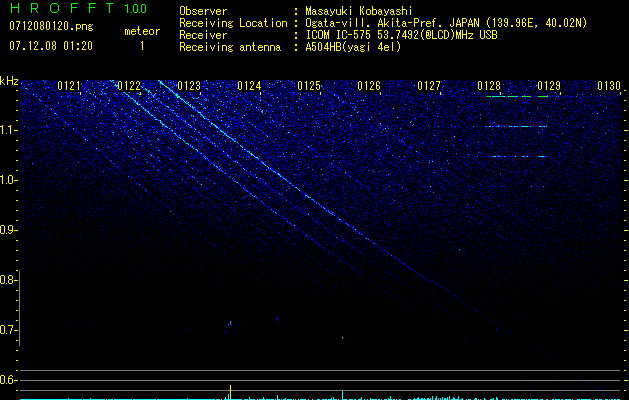Viewport: 629px width, 400px height.
Task: Click the 1.1 kHz axis label
Action: (x=7, y=130)
